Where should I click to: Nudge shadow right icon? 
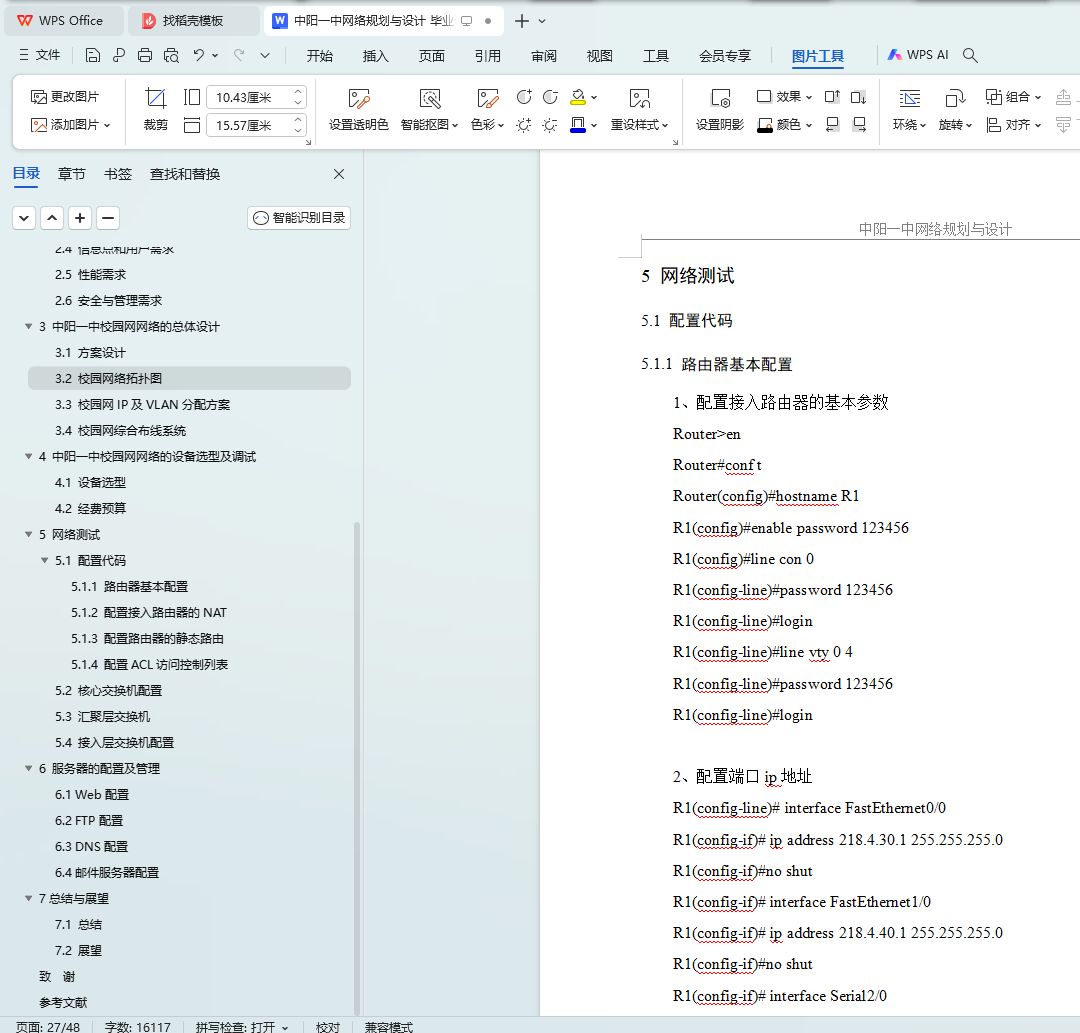pyautogui.click(x=858, y=125)
